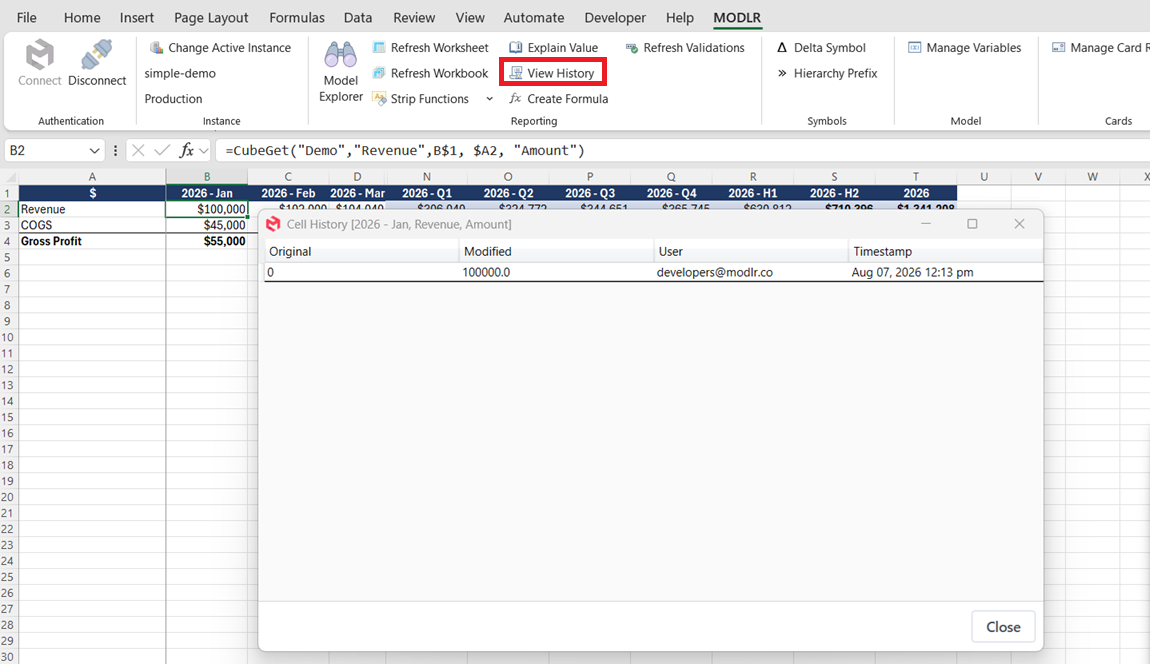Click View History

click(x=552, y=73)
